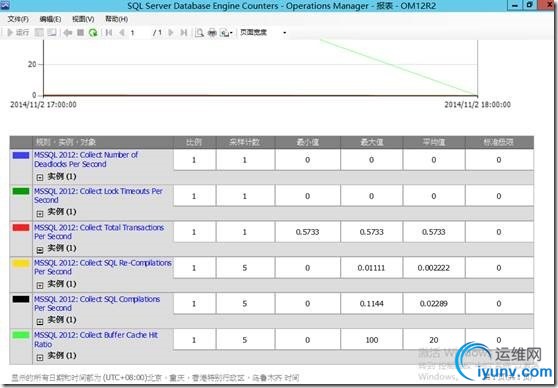Click the 最大值 (maximum) column header
The image size is (558, 388).
point(372,142)
